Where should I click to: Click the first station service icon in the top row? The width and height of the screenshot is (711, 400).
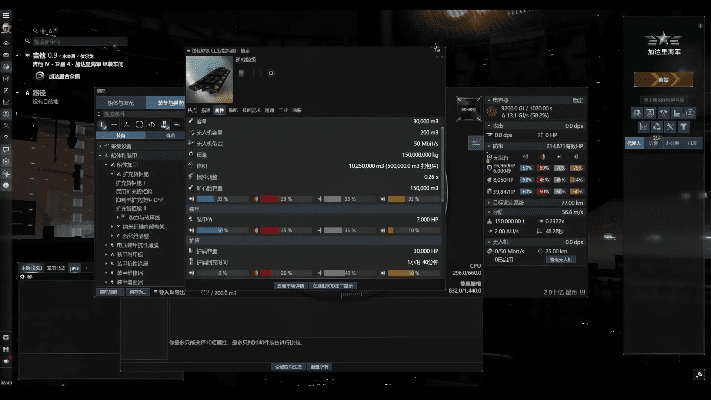pos(634,113)
